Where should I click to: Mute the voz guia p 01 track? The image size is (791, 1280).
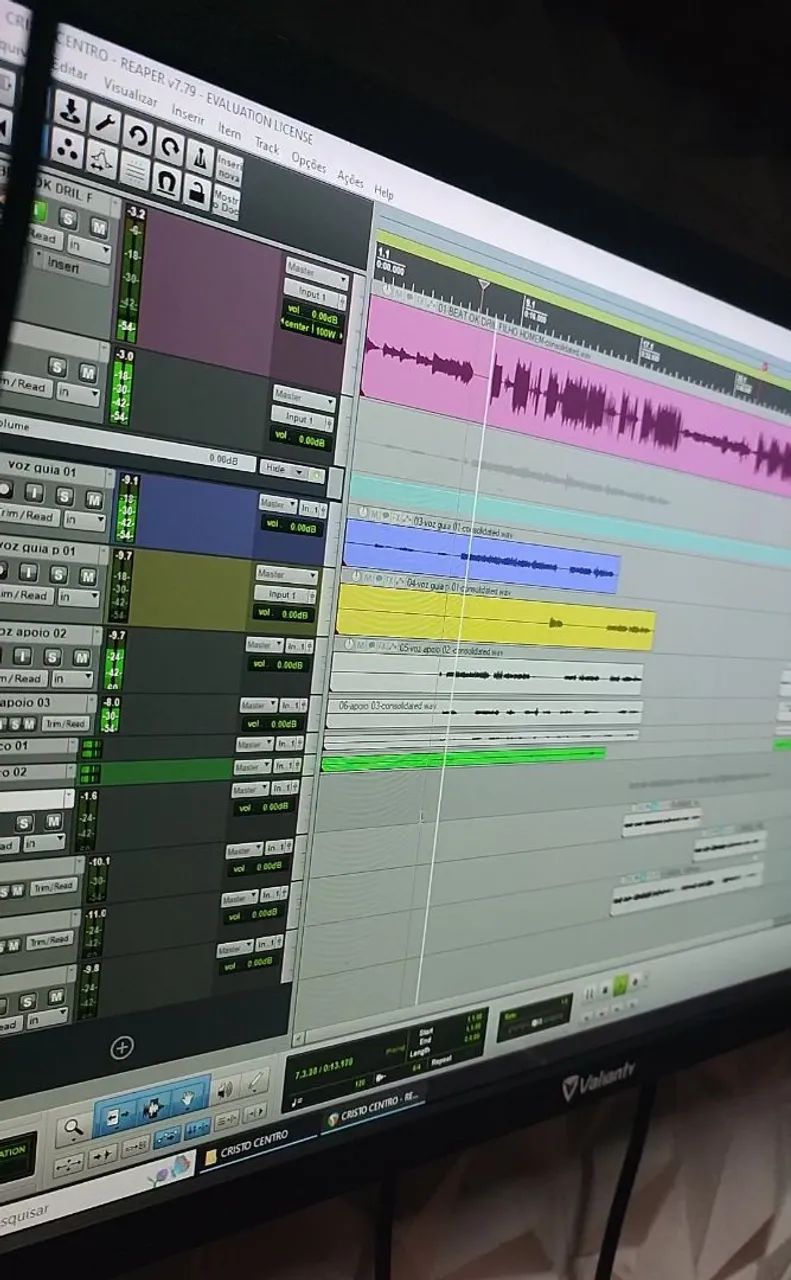(88, 576)
